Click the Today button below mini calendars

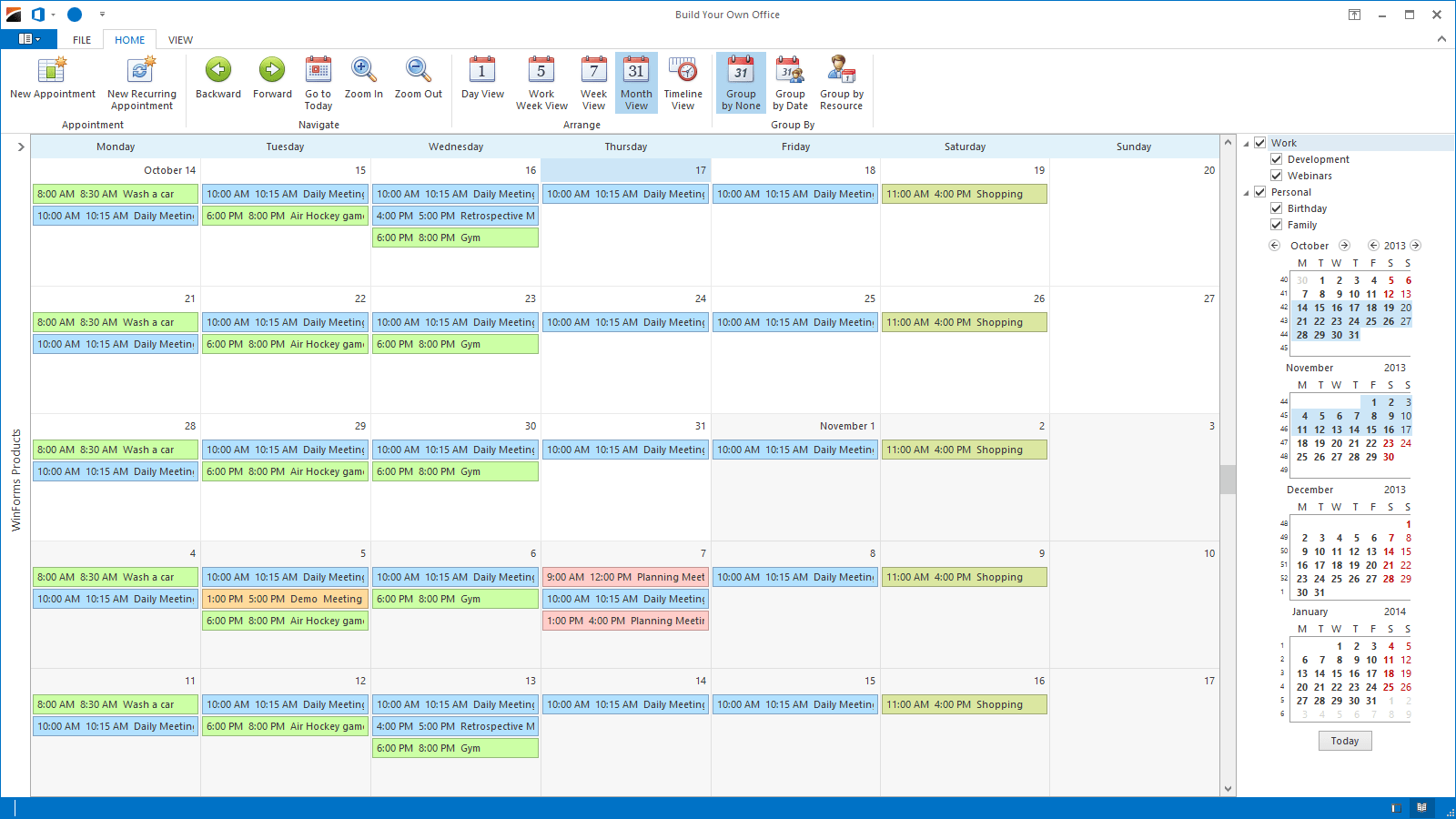pyautogui.click(x=1345, y=741)
